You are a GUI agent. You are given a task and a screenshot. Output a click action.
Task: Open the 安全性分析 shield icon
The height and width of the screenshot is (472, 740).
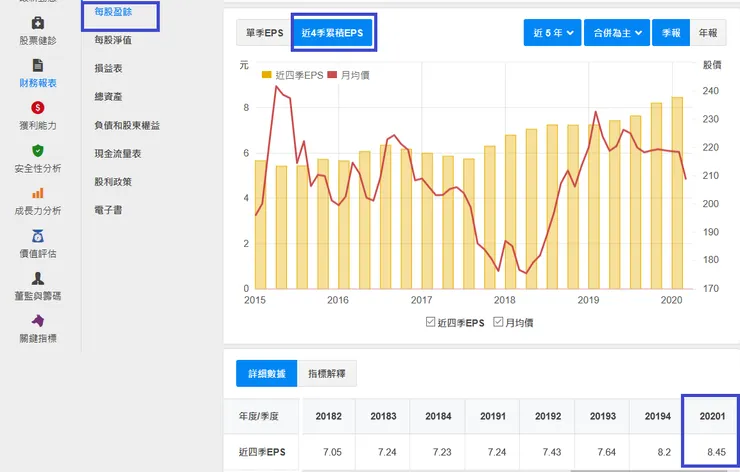[38, 151]
